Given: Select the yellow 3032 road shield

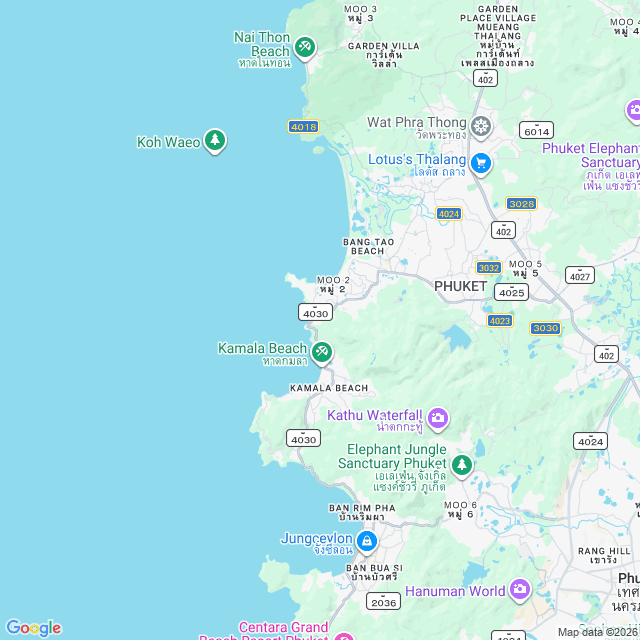Looking at the screenshot, I should (x=489, y=268).
